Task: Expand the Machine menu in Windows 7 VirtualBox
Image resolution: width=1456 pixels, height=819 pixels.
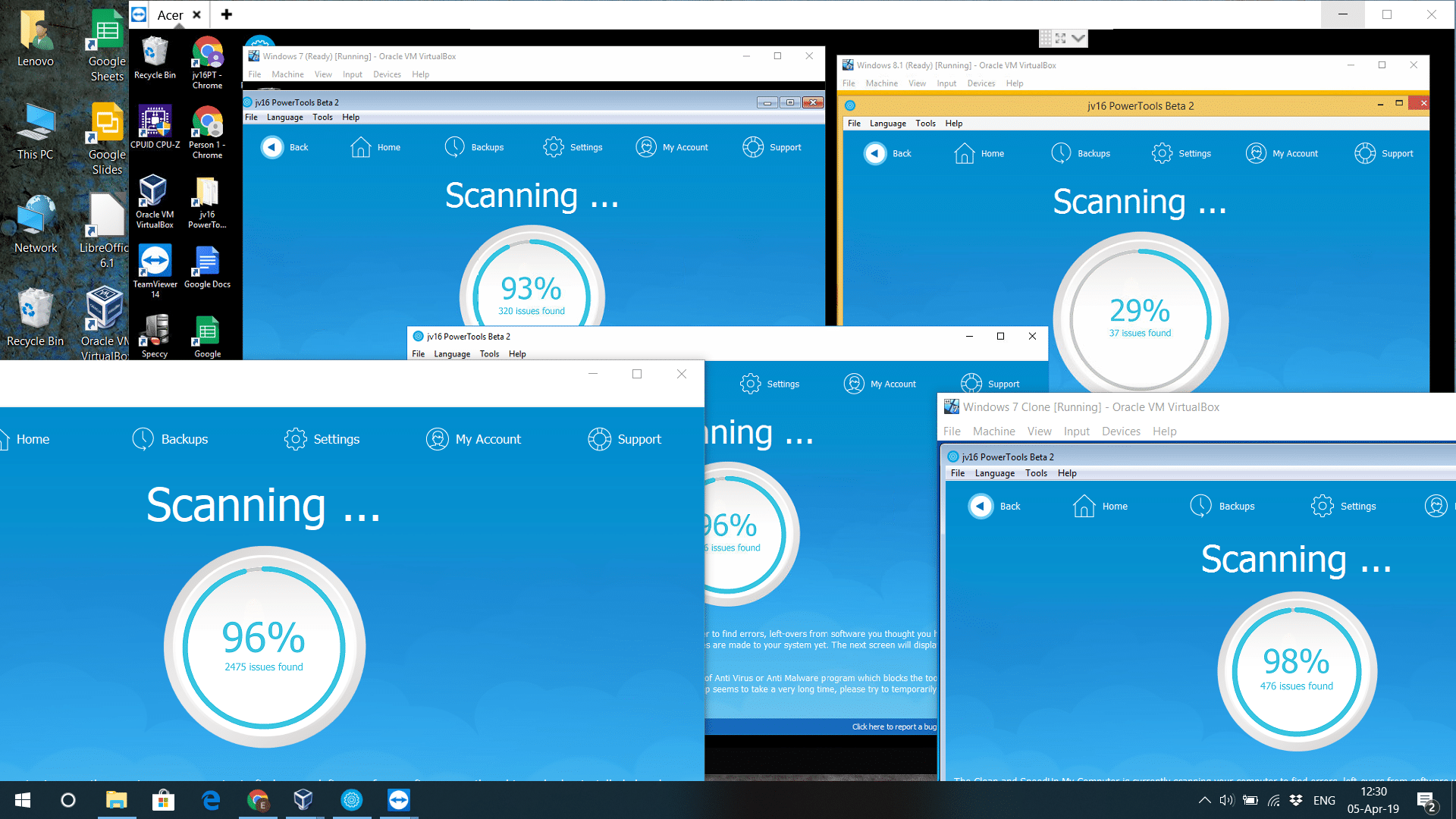Action: 287,73
